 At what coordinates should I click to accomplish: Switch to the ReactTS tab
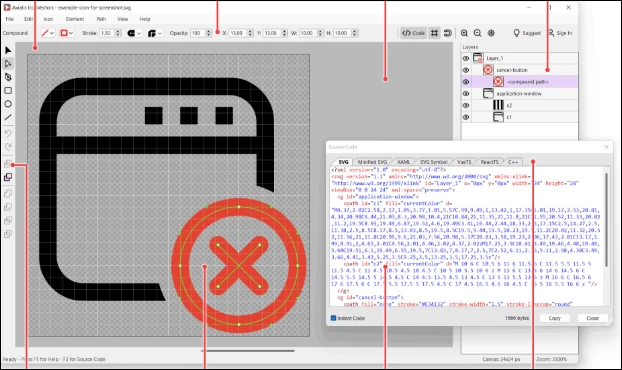(490, 162)
